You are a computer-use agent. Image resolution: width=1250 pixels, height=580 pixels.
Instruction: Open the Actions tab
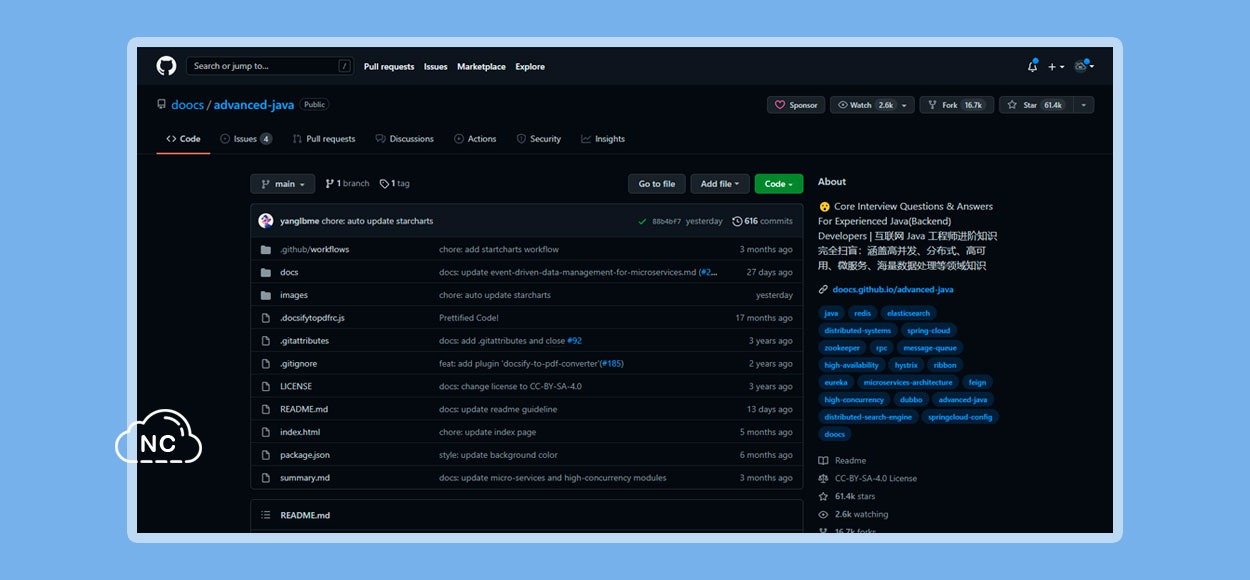coord(475,139)
